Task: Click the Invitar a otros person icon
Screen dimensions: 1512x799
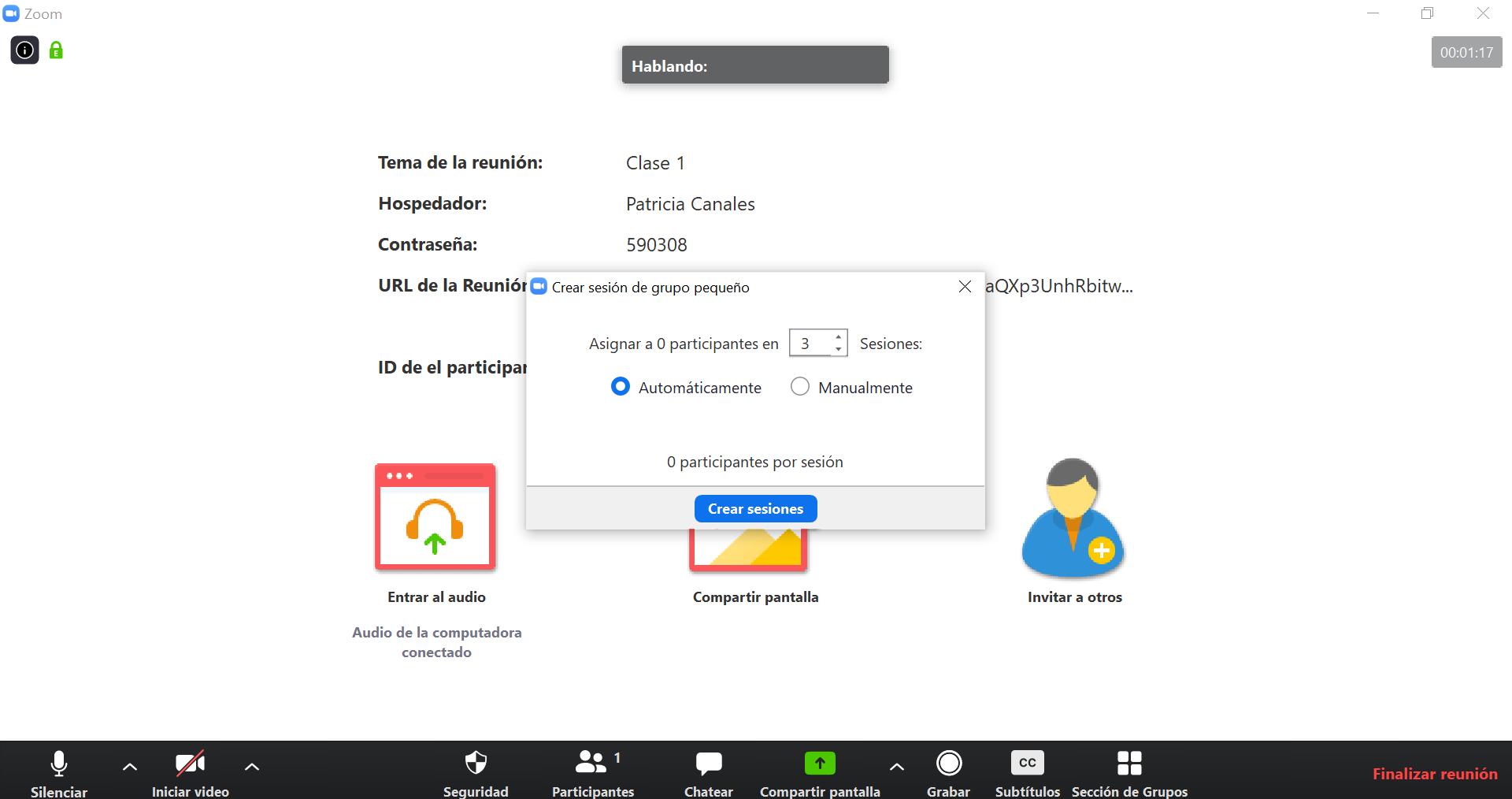Action: [x=1074, y=518]
